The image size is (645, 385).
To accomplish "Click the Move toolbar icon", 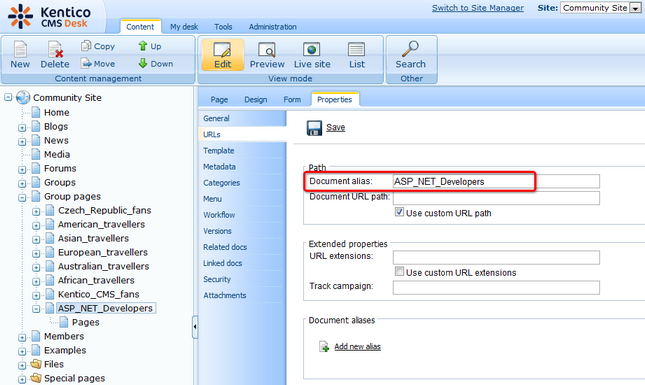I will click(x=86, y=63).
